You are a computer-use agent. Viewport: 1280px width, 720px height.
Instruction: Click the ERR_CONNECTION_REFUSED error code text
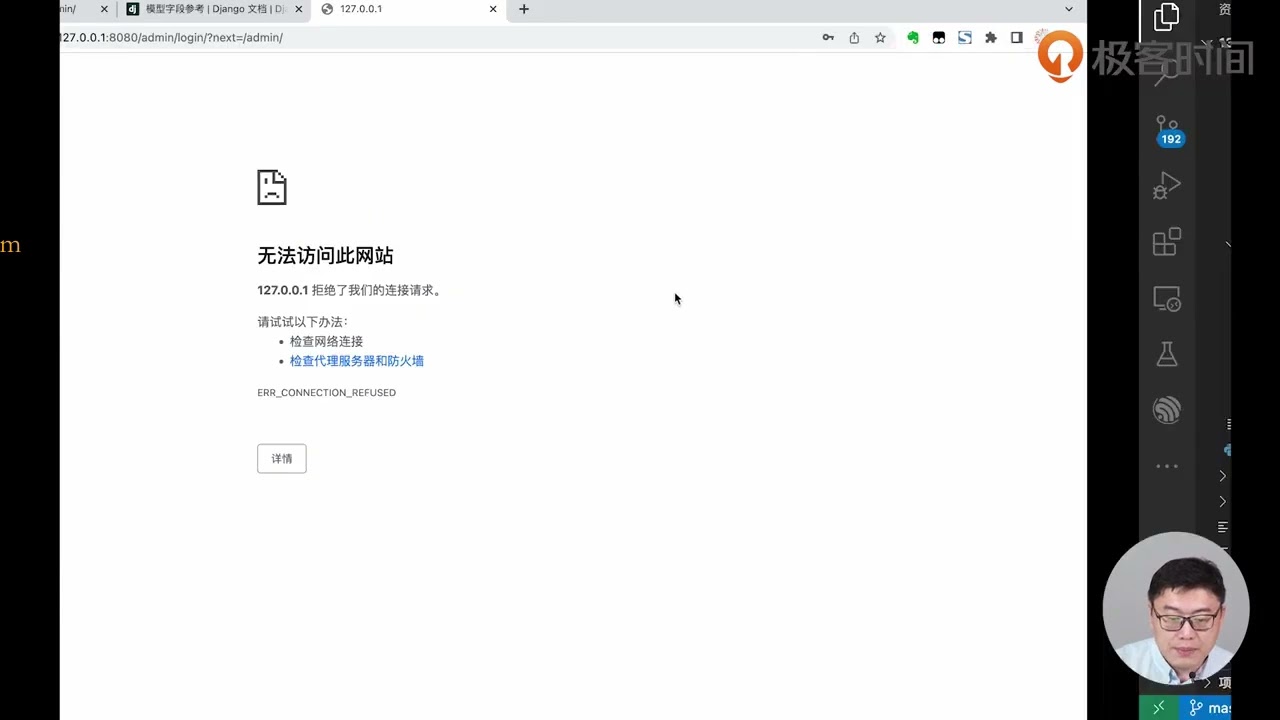326,393
